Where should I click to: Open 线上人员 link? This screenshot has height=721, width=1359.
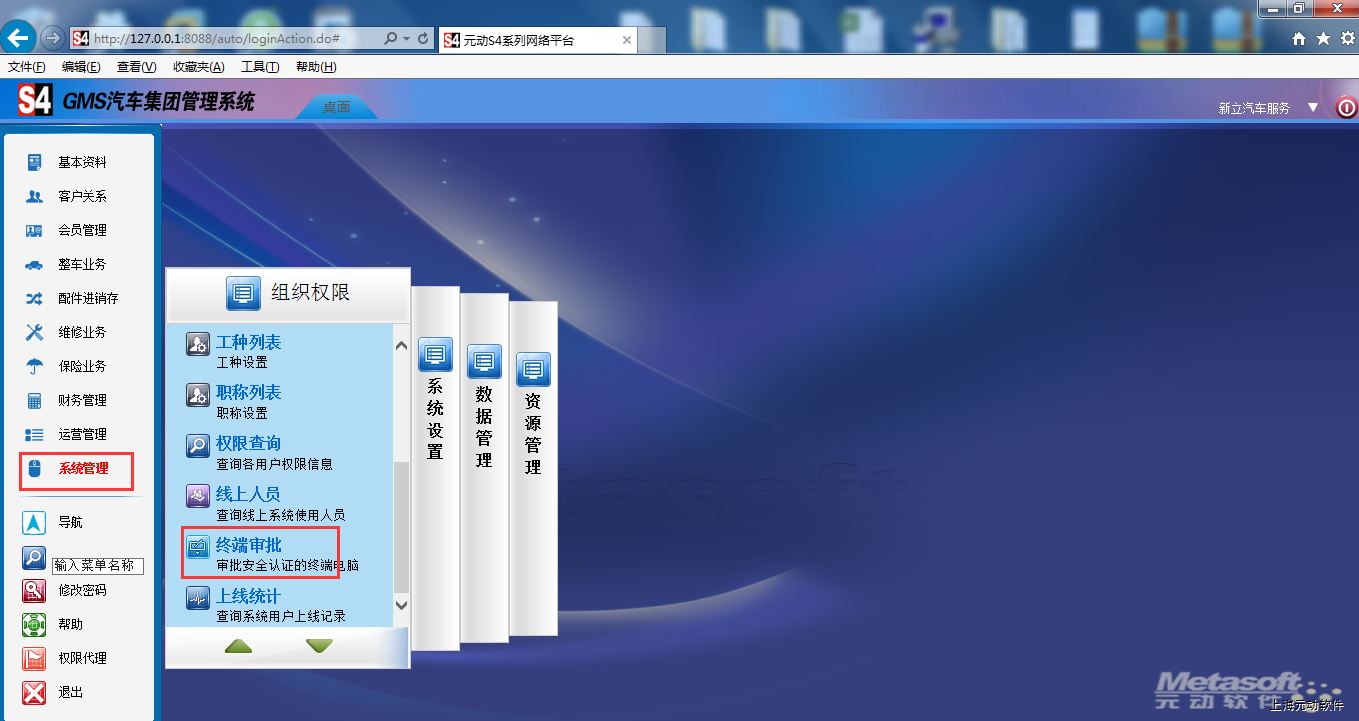(x=248, y=494)
